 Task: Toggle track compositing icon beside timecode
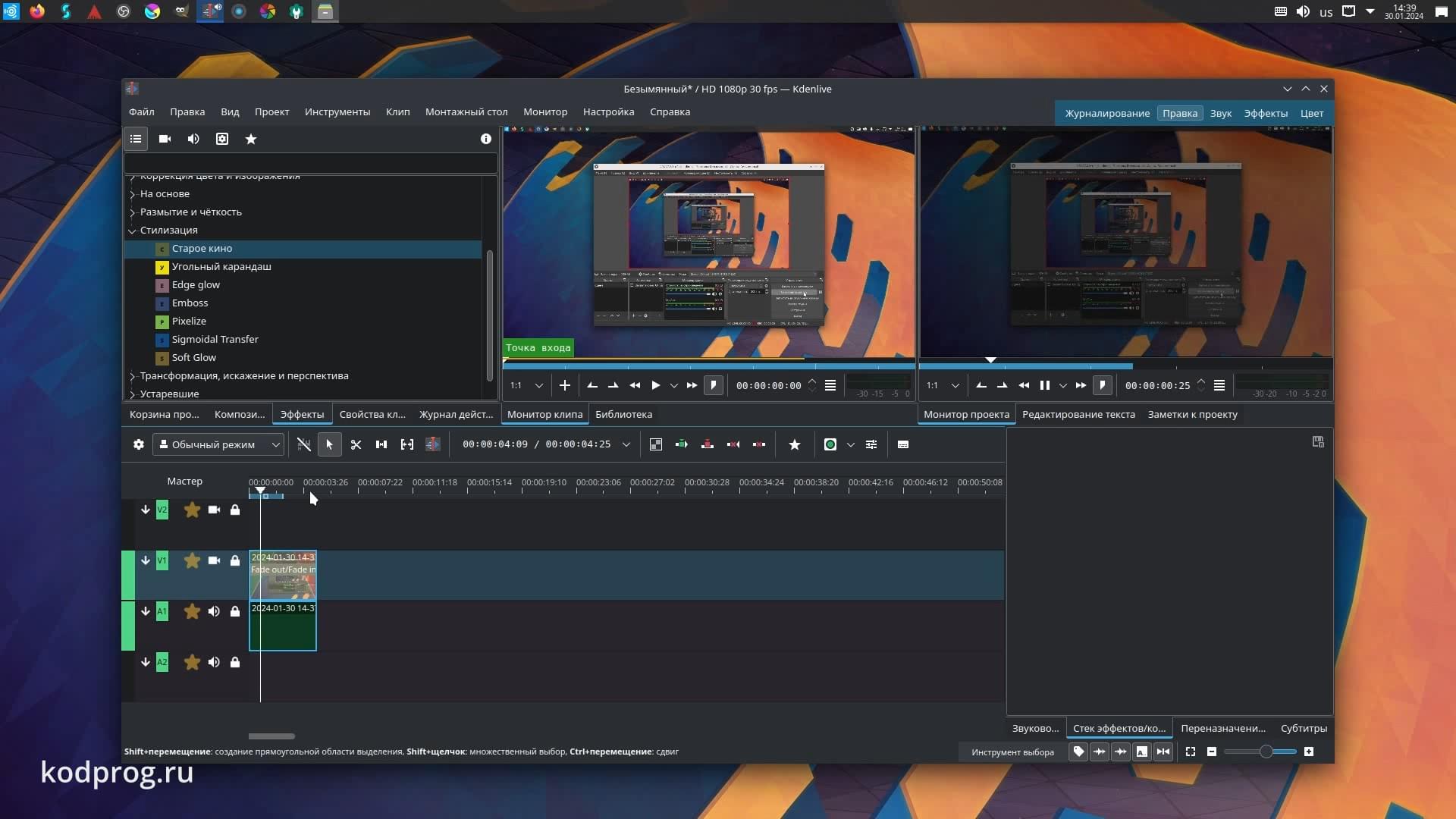click(656, 444)
